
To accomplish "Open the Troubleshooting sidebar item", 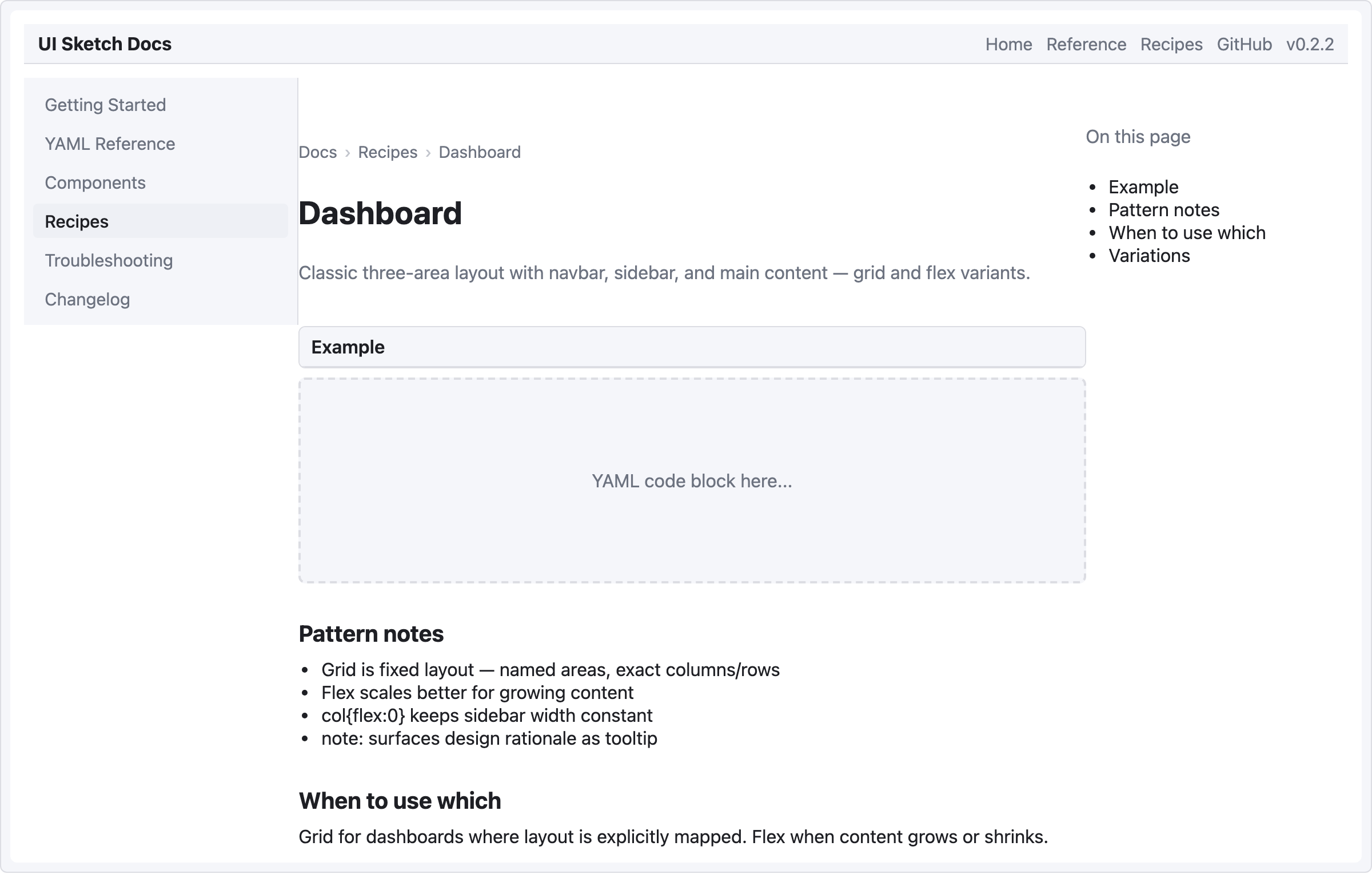I will pyautogui.click(x=109, y=260).
